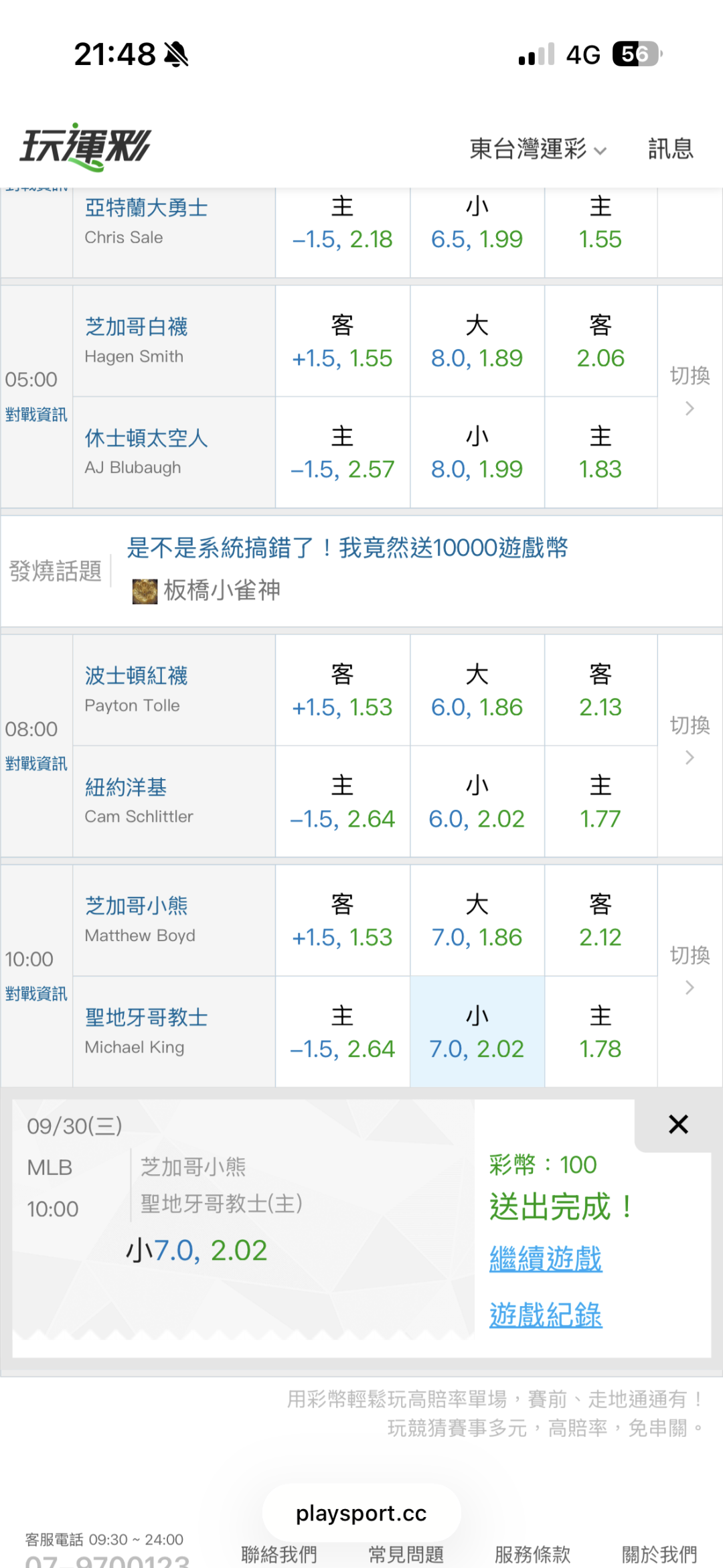Open 對戰資訊 for 08:00 game

click(x=36, y=764)
